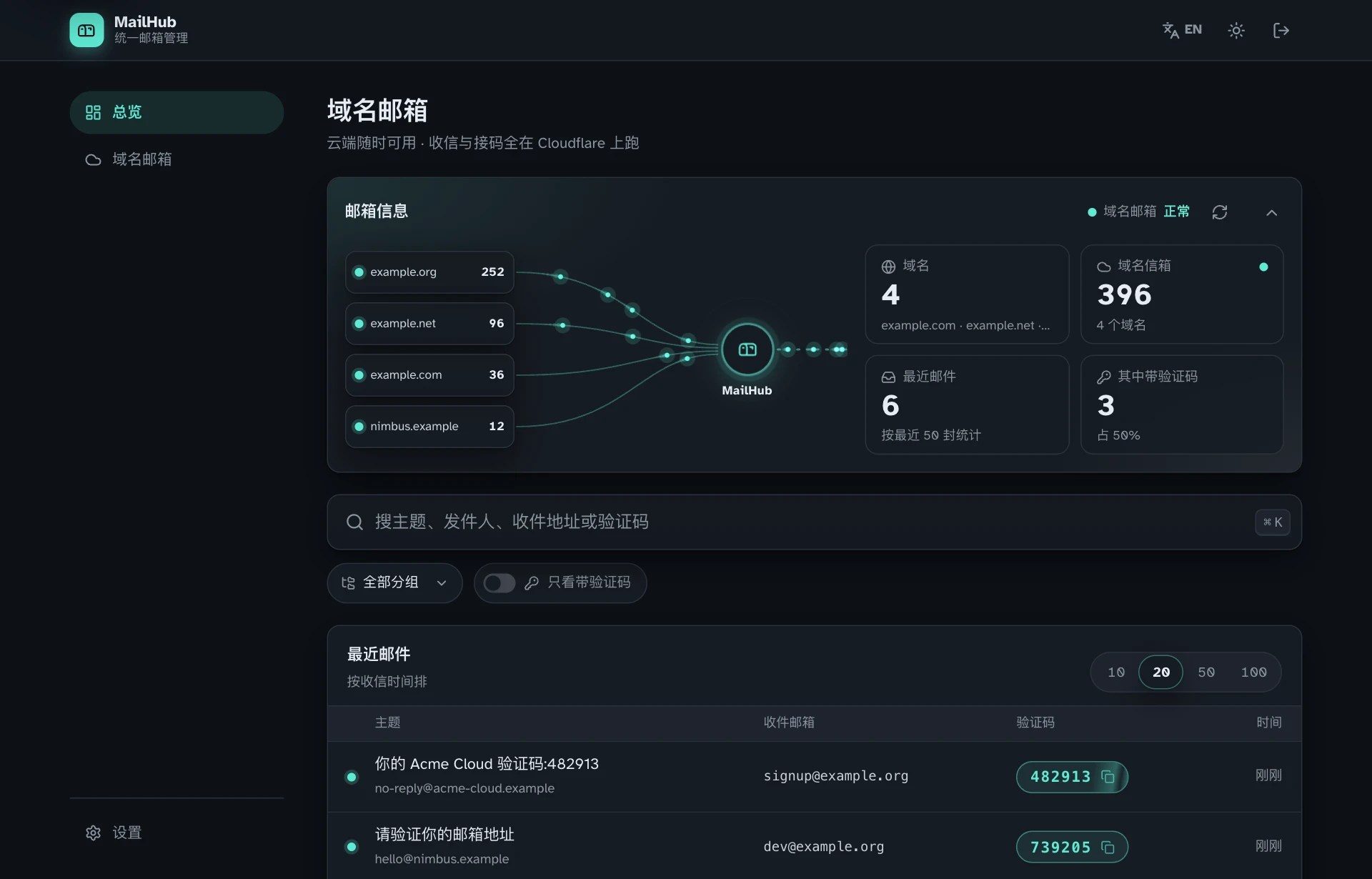
Task: Click sender hello@nimbus.example
Action: click(442, 859)
